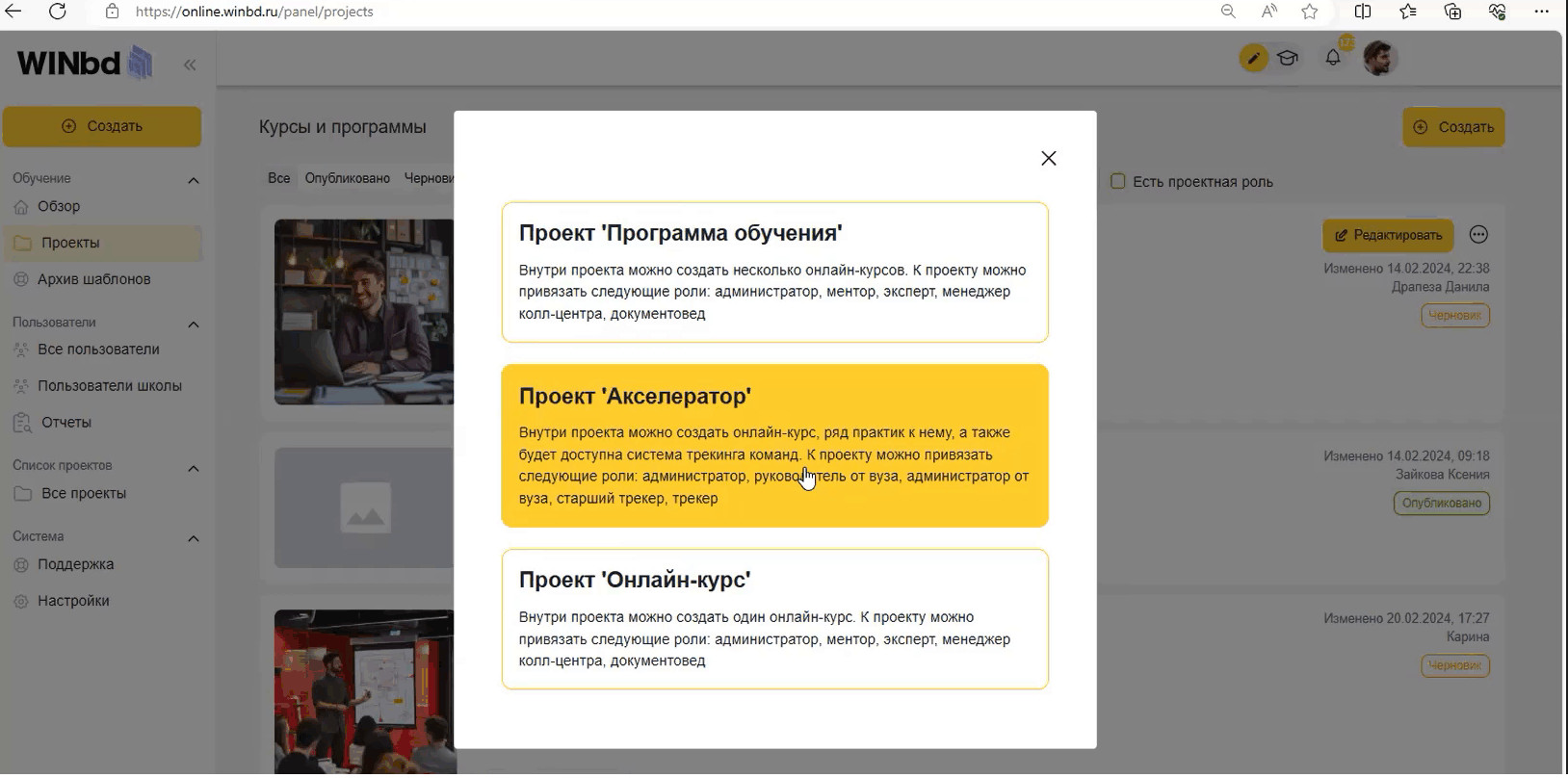Image resolution: width=1568 pixels, height=778 pixels.
Task: Open 'Архив шаблонов' in sidebar
Action: click(93, 279)
